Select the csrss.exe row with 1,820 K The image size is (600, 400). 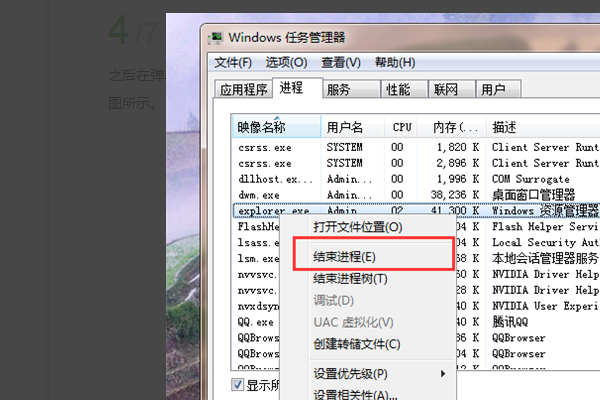[x=416, y=147]
